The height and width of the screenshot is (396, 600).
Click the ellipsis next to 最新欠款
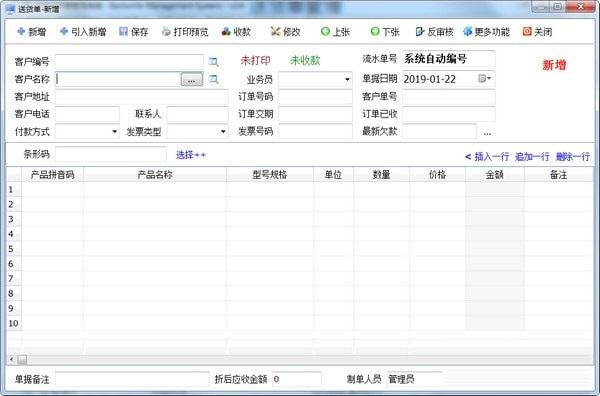pos(487,133)
